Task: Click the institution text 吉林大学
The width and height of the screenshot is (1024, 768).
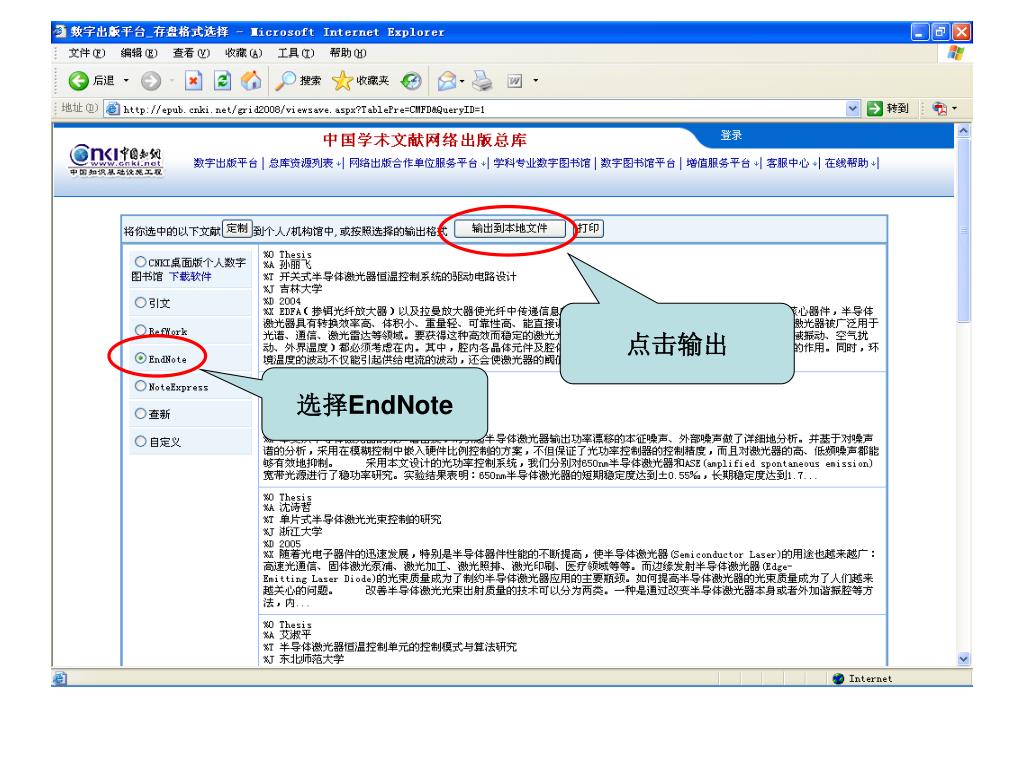Action: (x=300, y=288)
